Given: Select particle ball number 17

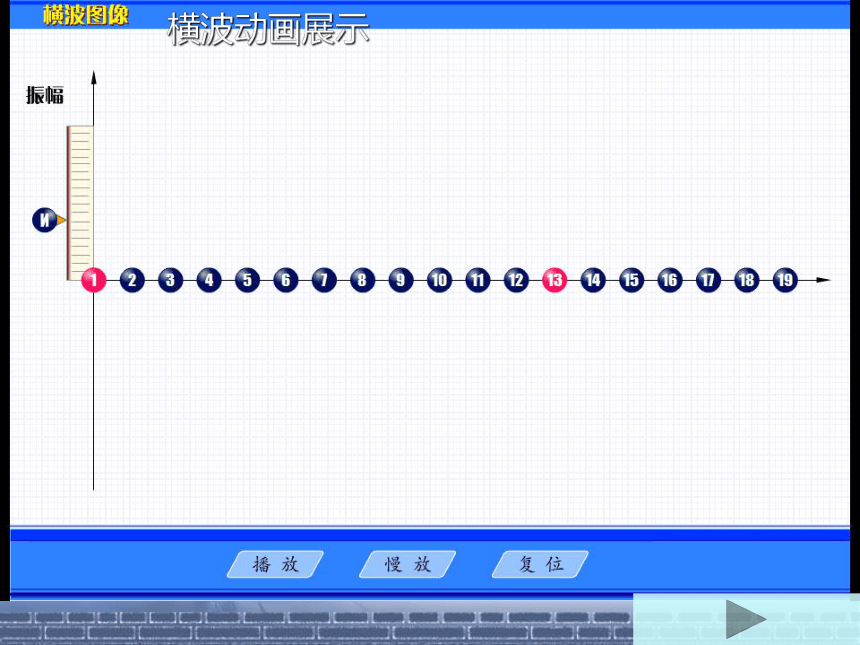Looking at the screenshot, I should tap(708, 280).
